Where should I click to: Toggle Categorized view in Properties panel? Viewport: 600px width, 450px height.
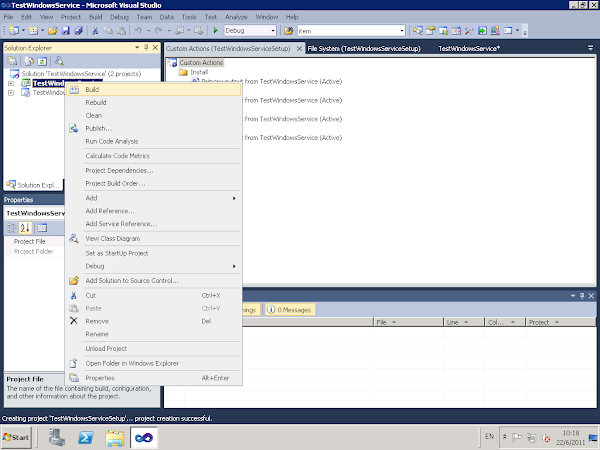pos(12,228)
